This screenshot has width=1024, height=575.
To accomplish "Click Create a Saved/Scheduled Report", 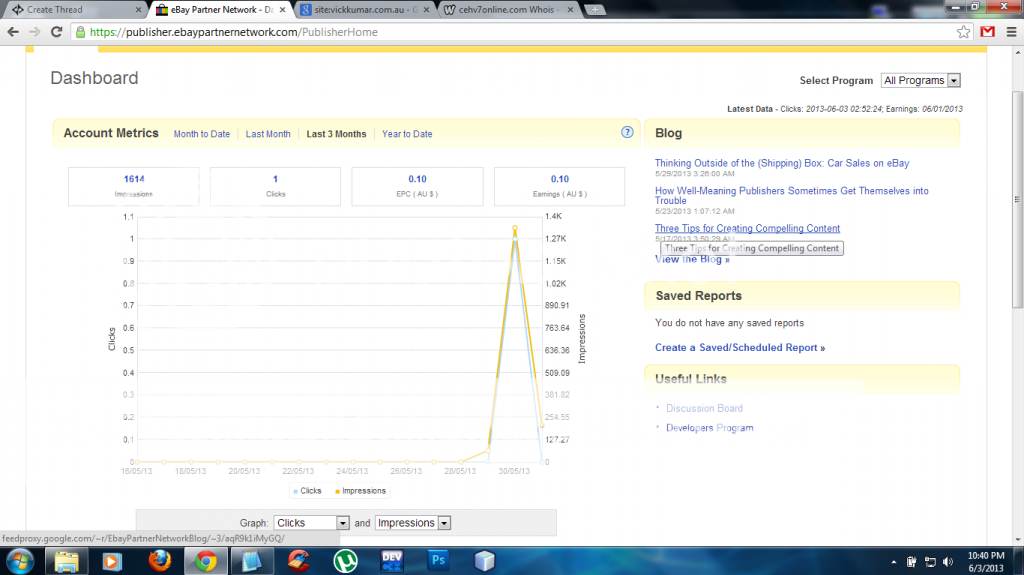I will pyautogui.click(x=740, y=348).
